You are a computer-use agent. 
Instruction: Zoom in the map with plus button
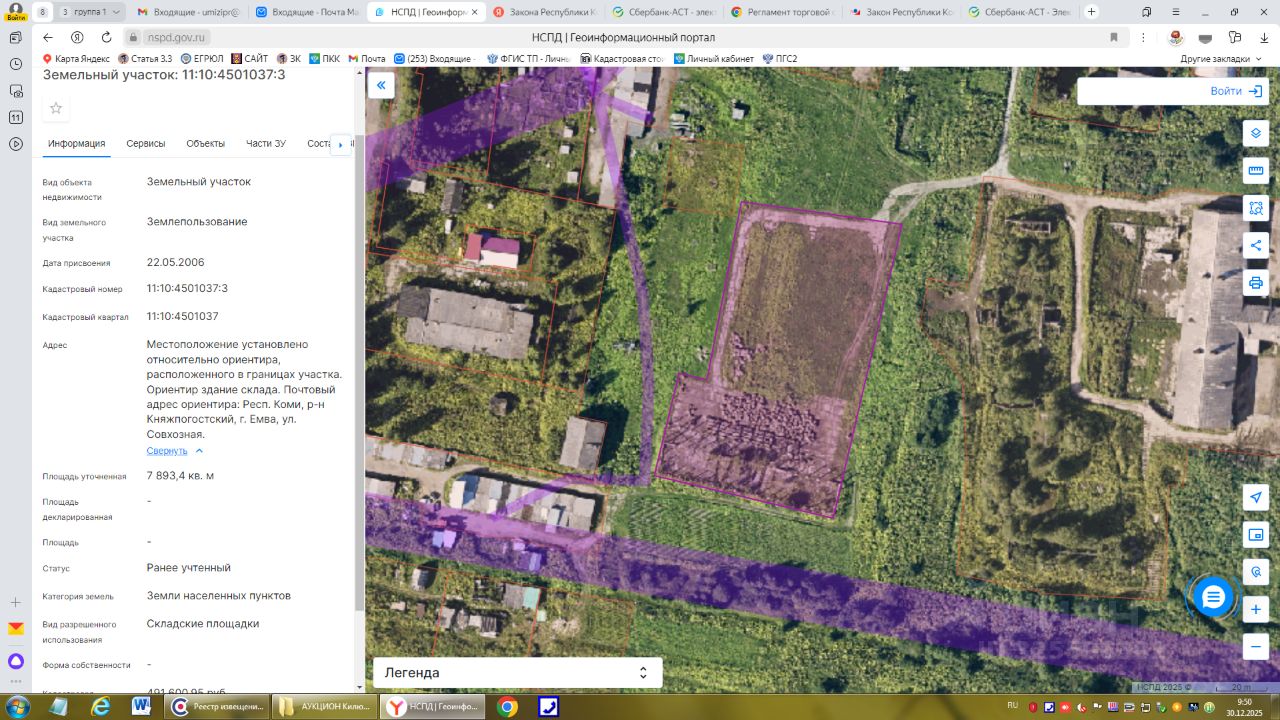pos(1256,609)
